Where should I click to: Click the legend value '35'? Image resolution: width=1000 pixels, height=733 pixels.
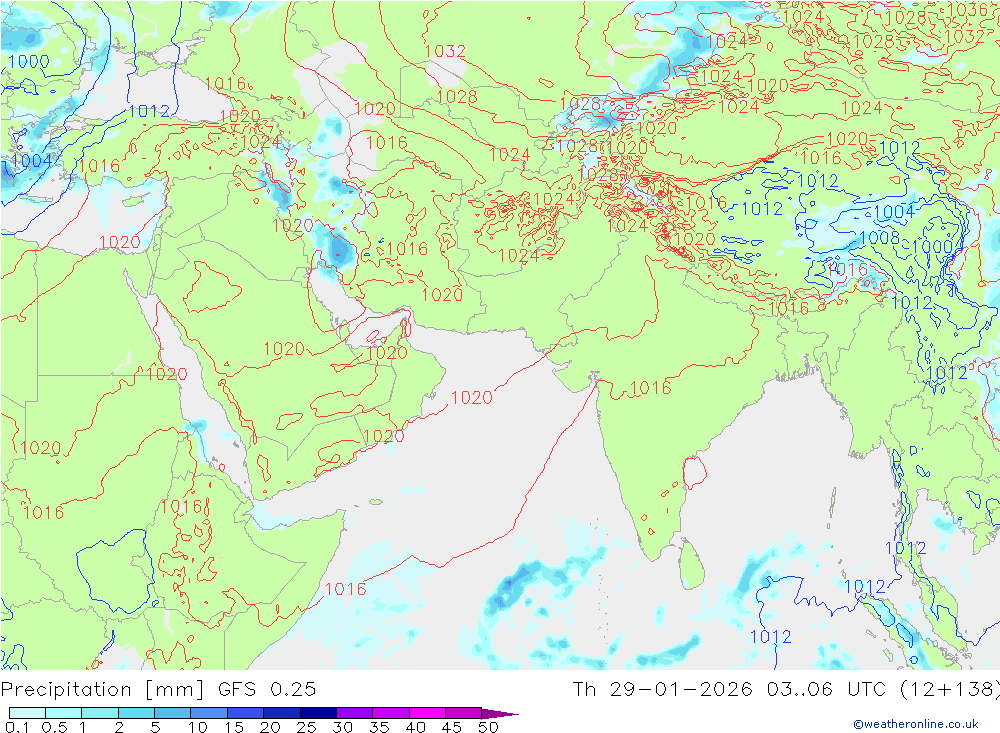(x=379, y=727)
